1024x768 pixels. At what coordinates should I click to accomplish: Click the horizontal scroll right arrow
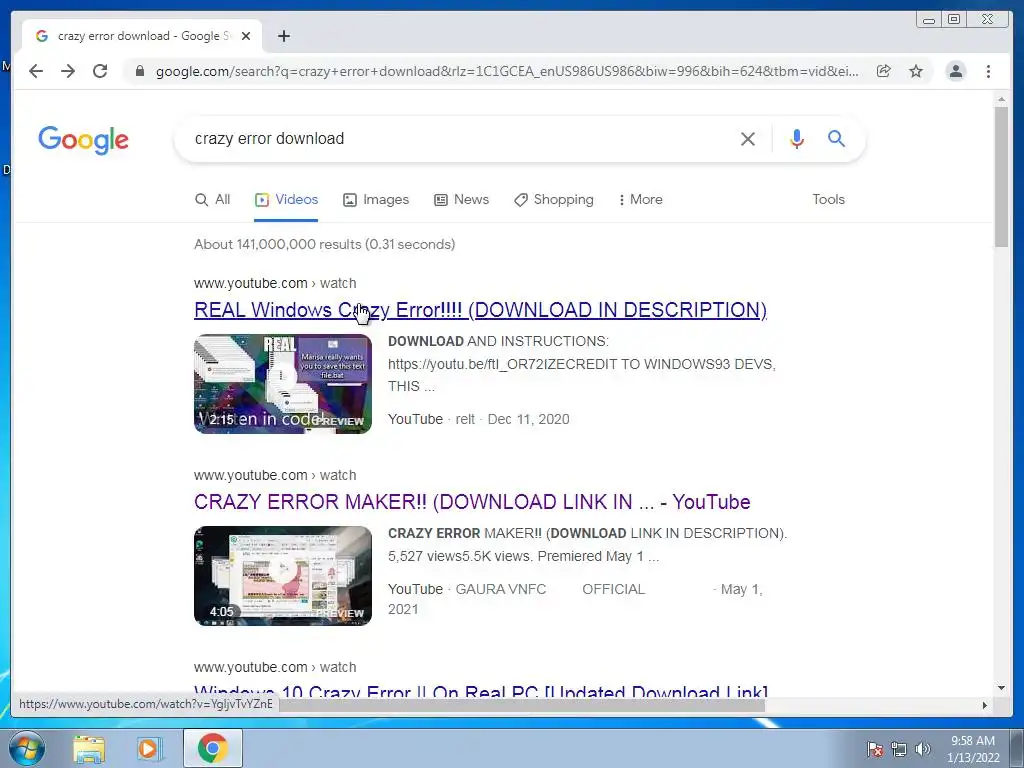click(985, 705)
